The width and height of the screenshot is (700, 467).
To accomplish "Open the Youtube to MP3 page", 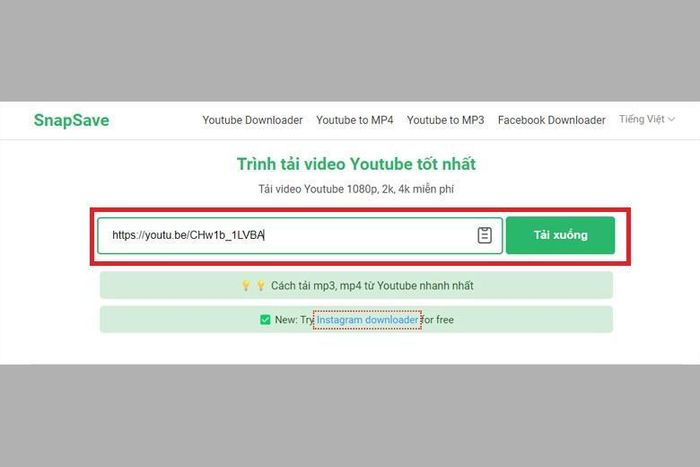I will tap(445, 120).
